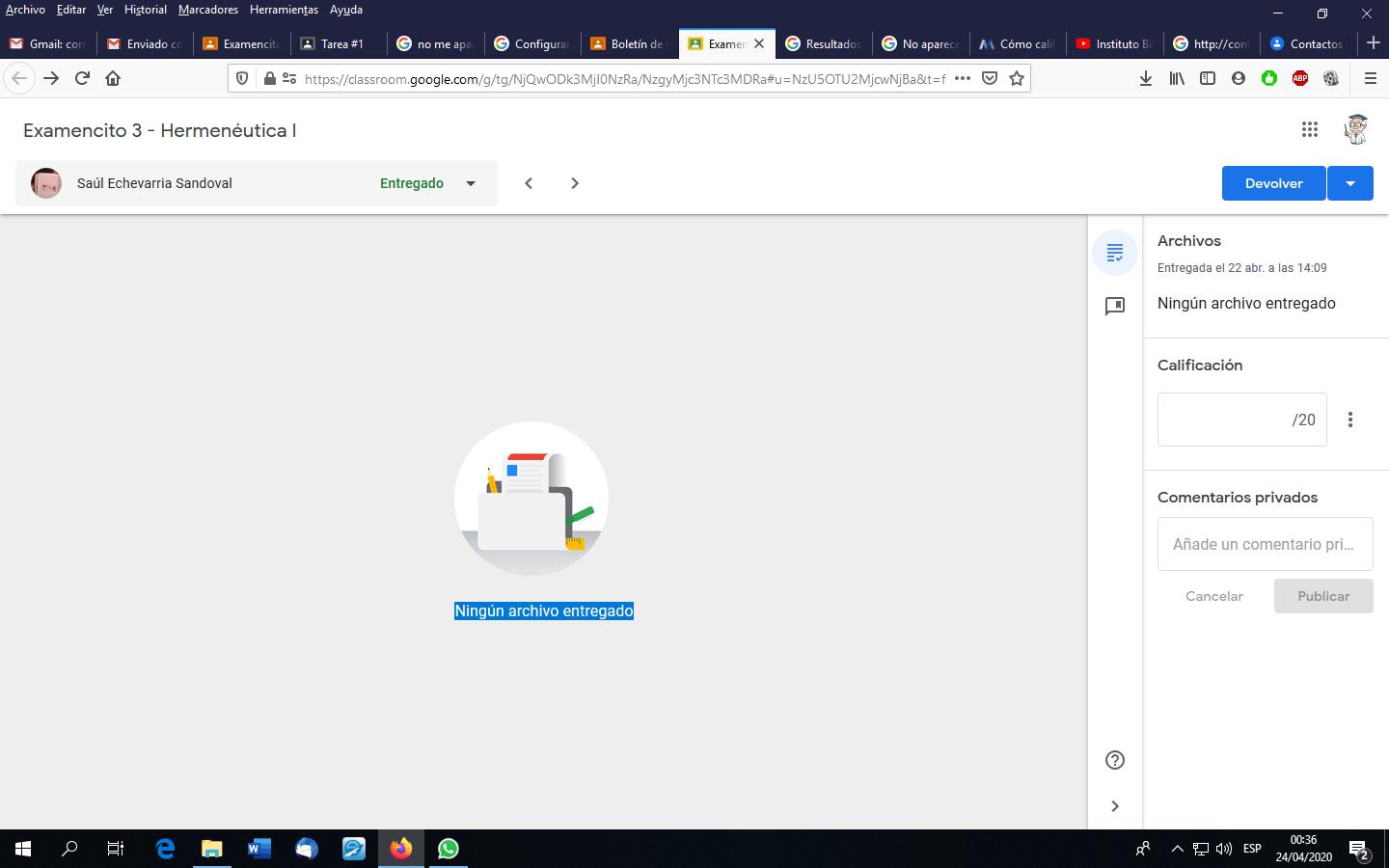Toggle the Firefox sidebar panel
The width and height of the screenshot is (1389, 868).
(x=1208, y=78)
